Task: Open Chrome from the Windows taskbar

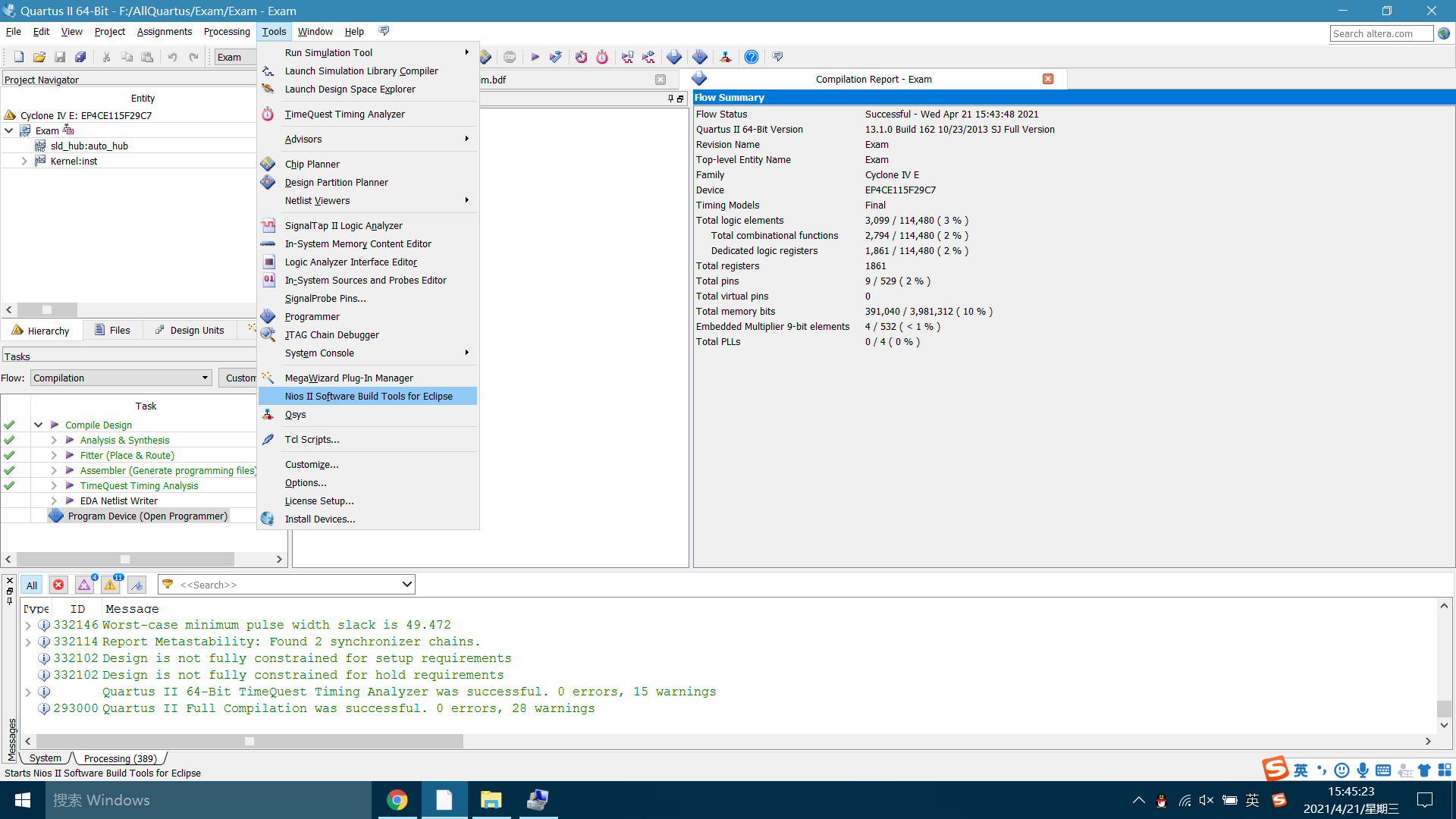Action: point(397,800)
